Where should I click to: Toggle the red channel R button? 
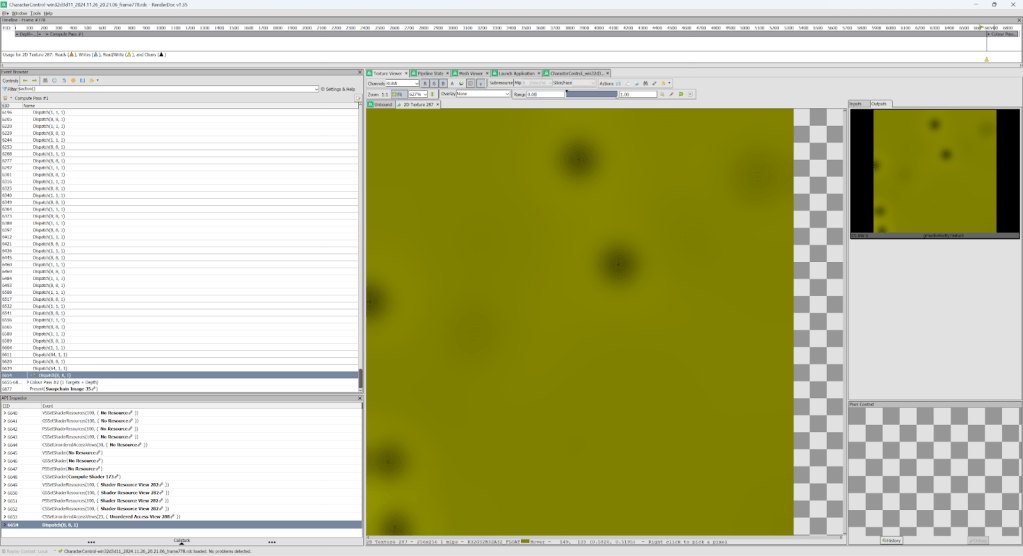click(x=425, y=84)
